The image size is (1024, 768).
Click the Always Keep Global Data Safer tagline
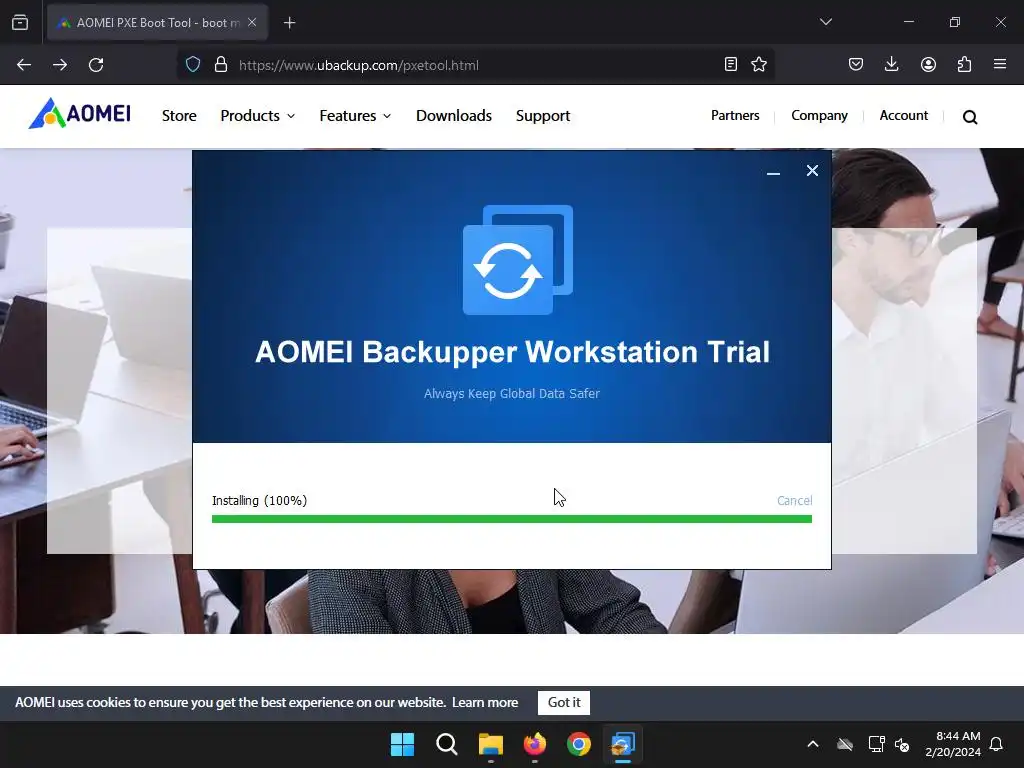coord(511,394)
